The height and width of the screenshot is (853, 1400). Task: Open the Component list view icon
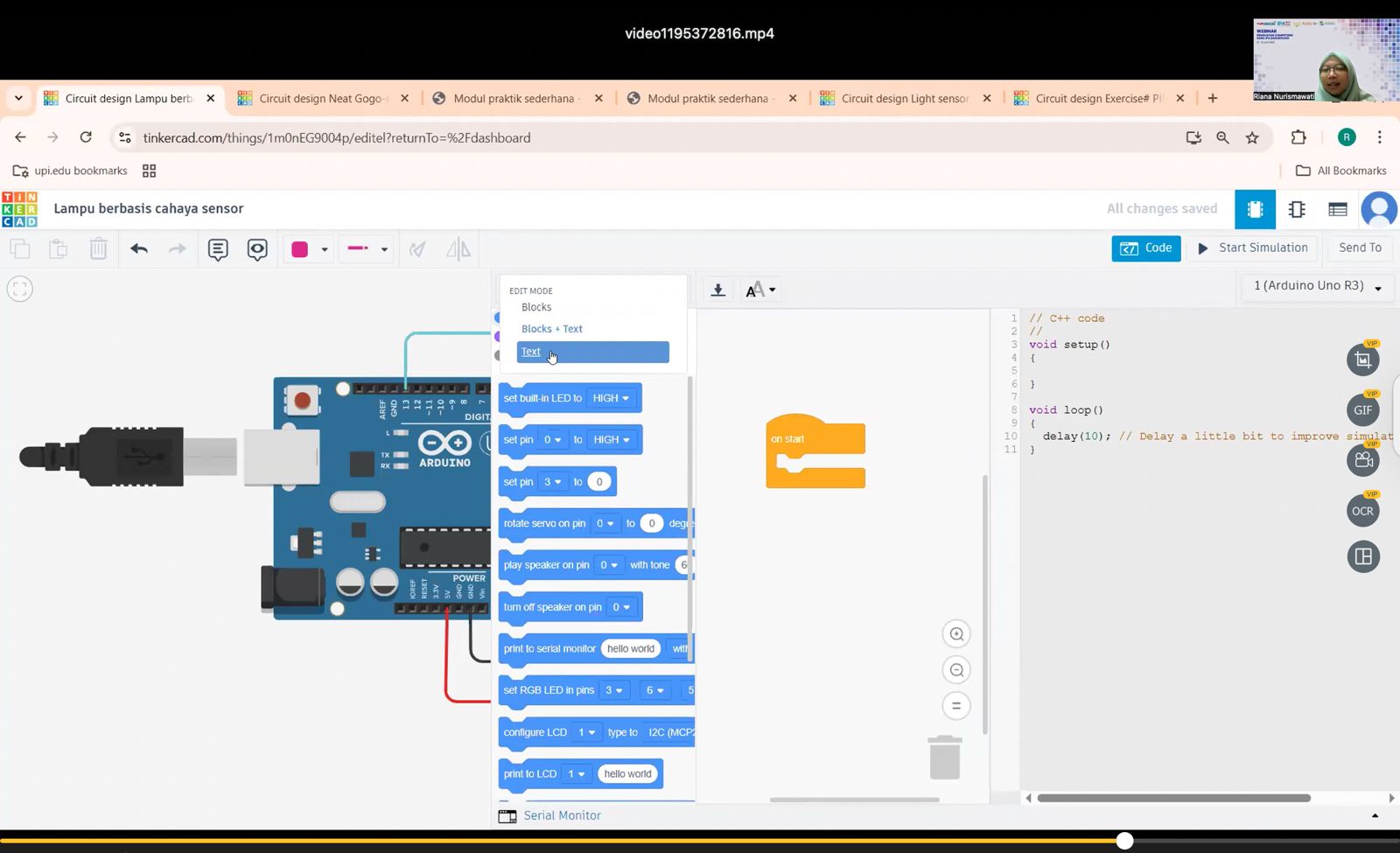1337,209
